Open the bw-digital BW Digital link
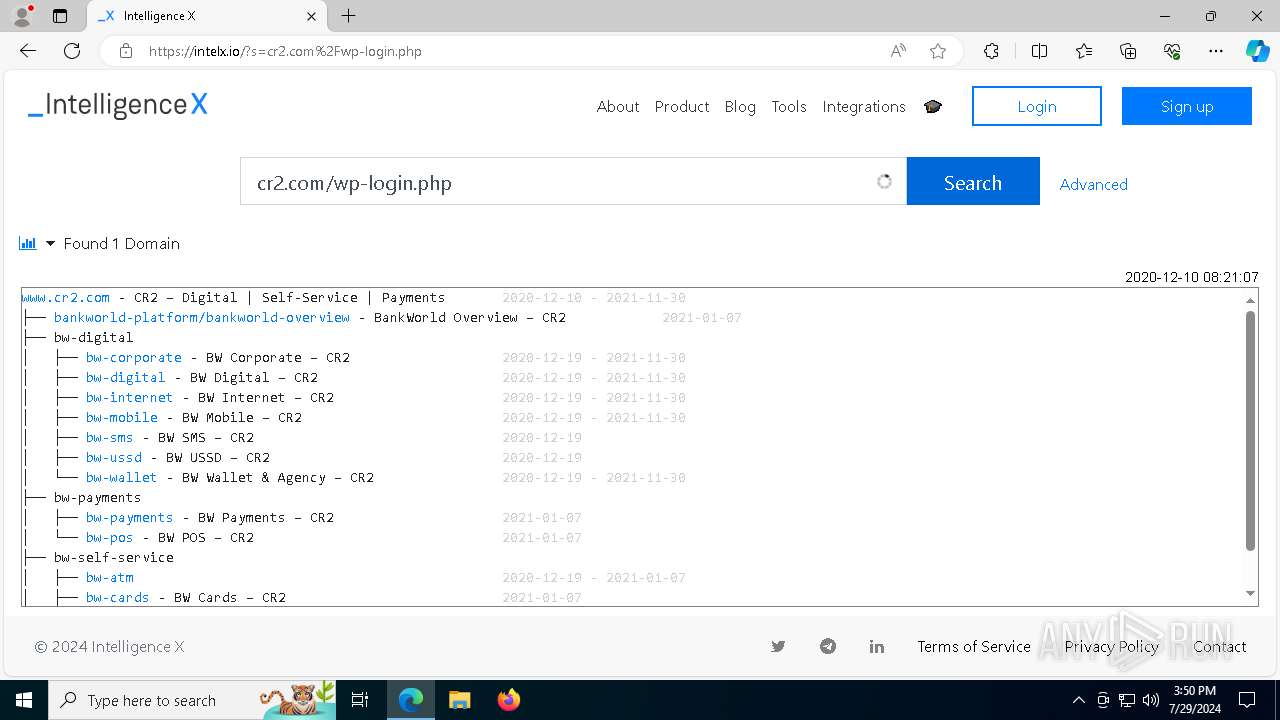The width and height of the screenshot is (1280, 720). pyautogui.click(x=126, y=377)
